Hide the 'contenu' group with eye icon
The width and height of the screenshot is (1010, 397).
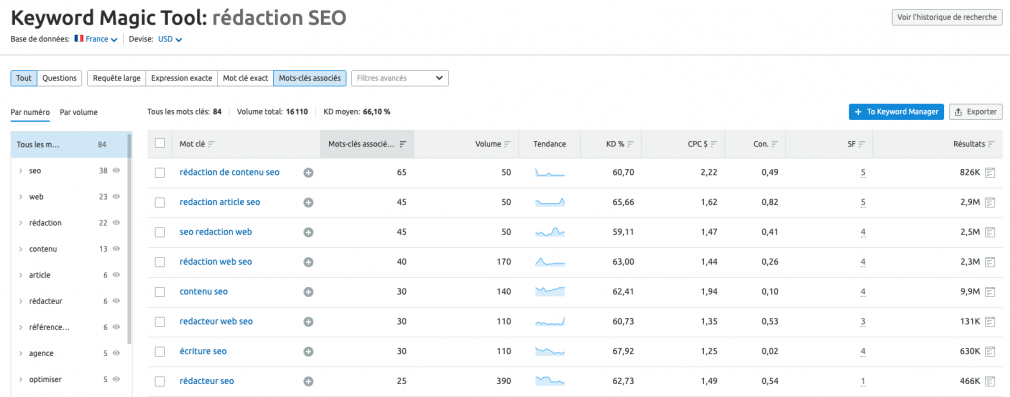[x=117, y=249]
